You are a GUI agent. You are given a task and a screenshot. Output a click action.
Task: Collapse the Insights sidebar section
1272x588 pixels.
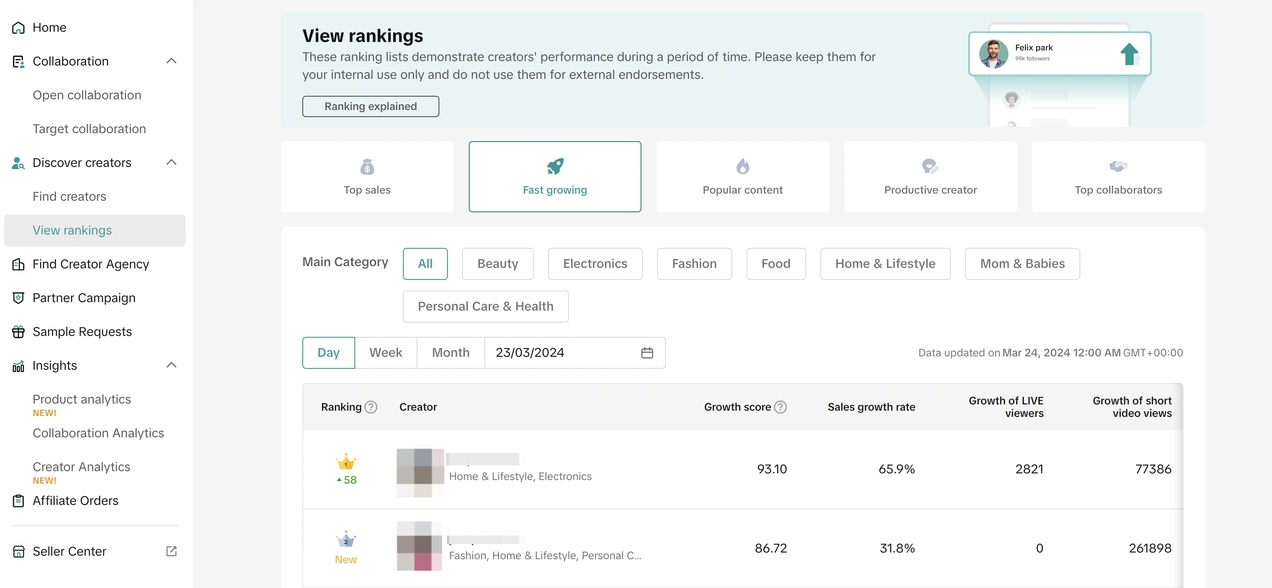pyautogui.click(x=171, y=365)
